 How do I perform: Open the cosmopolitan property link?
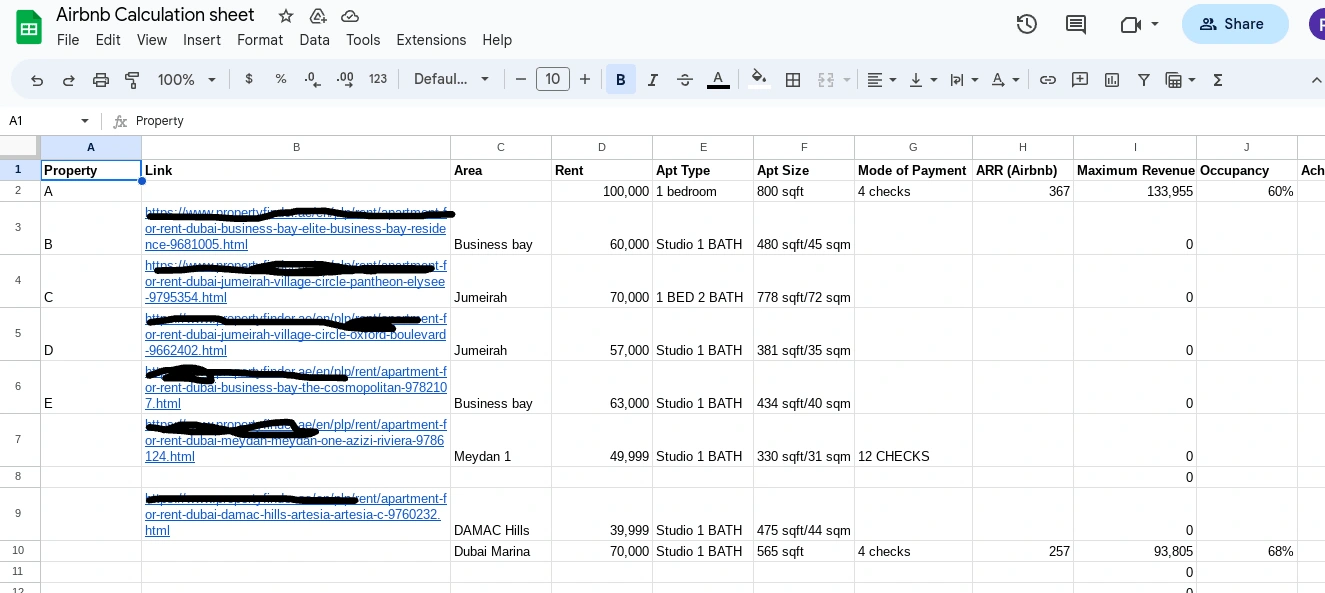[296, 388]
